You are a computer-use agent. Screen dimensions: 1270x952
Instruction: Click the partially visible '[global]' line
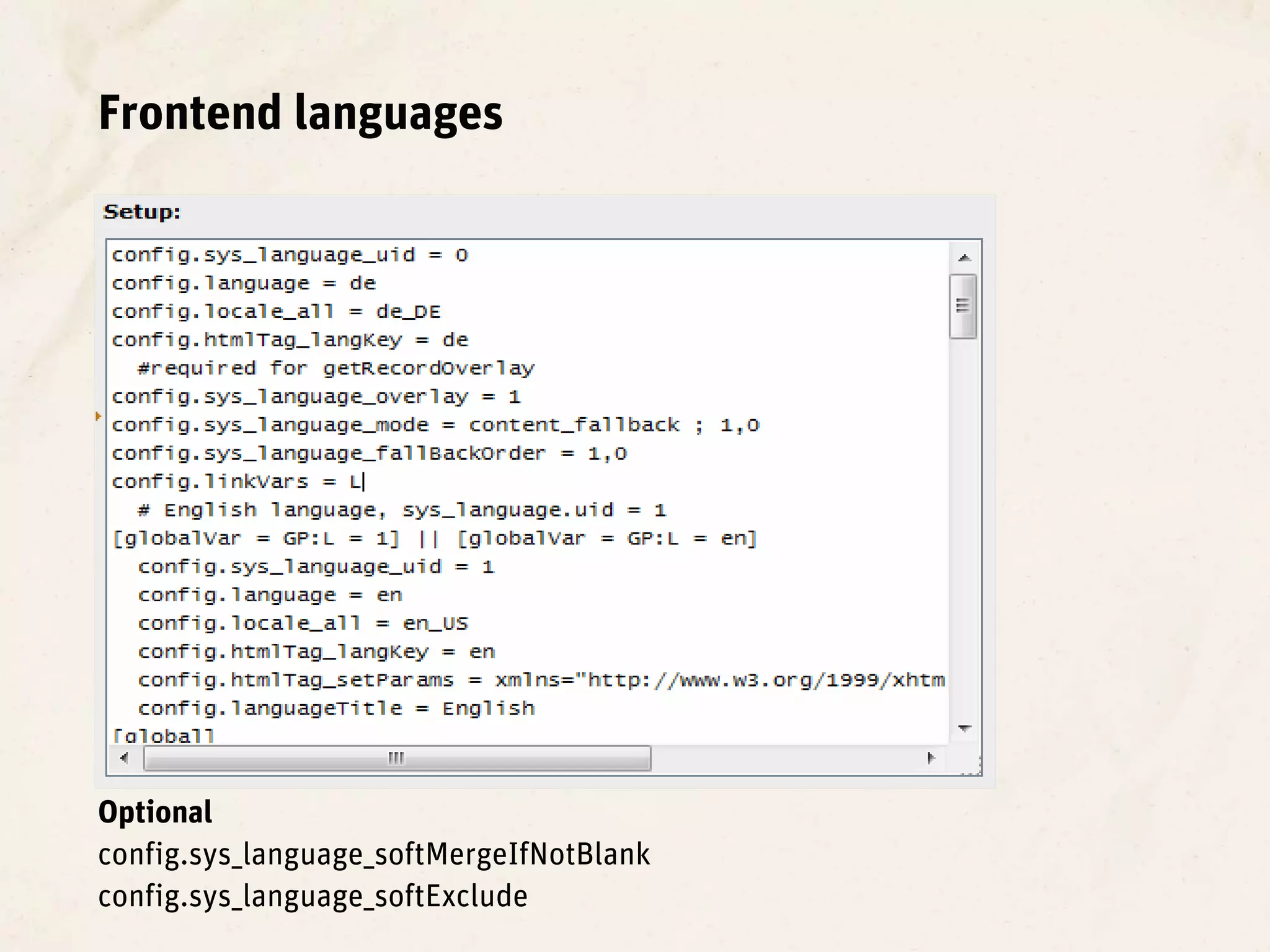163,736
